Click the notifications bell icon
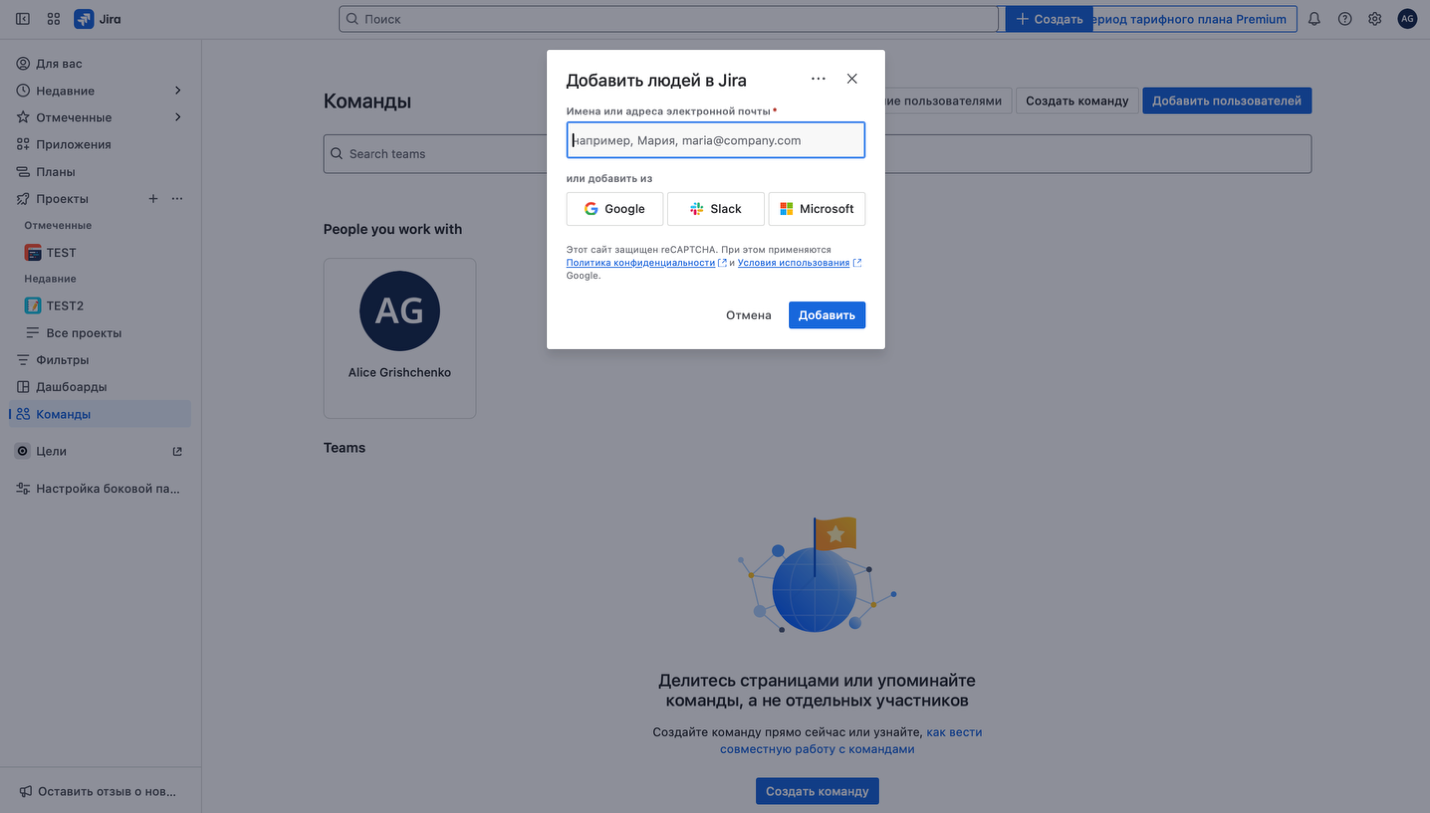The width and height of the screenshot is (1430, 813). click(1314, 19)
